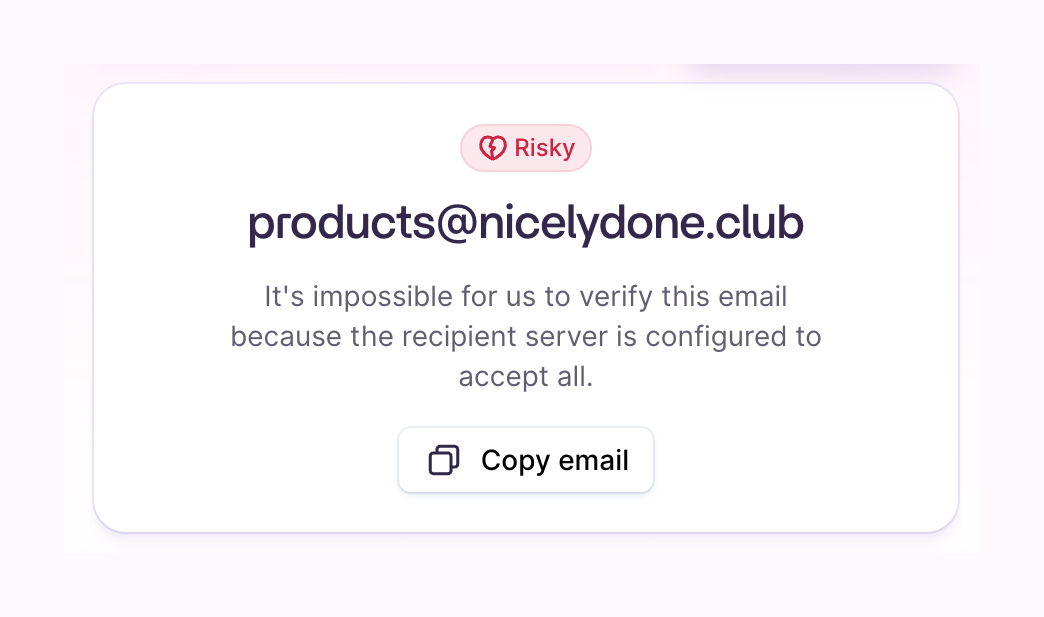Click the broken heart icon in the Risky badge
The height and width of the screenshot is (617, 1044).
[493, 149]
